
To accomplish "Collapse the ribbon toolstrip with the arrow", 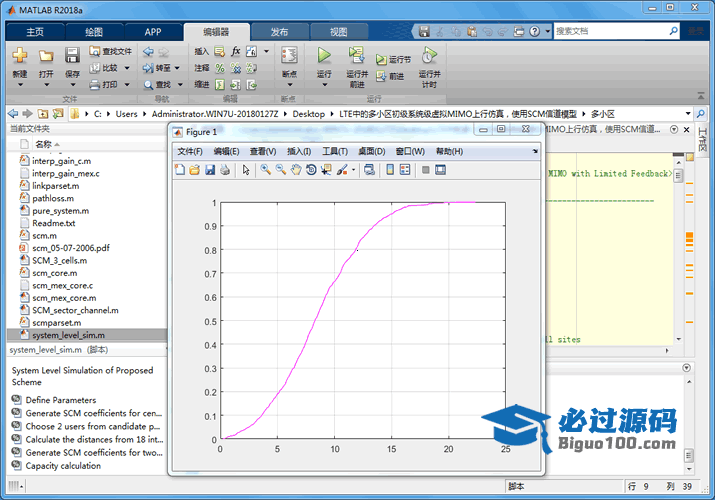I will [701, 96].
